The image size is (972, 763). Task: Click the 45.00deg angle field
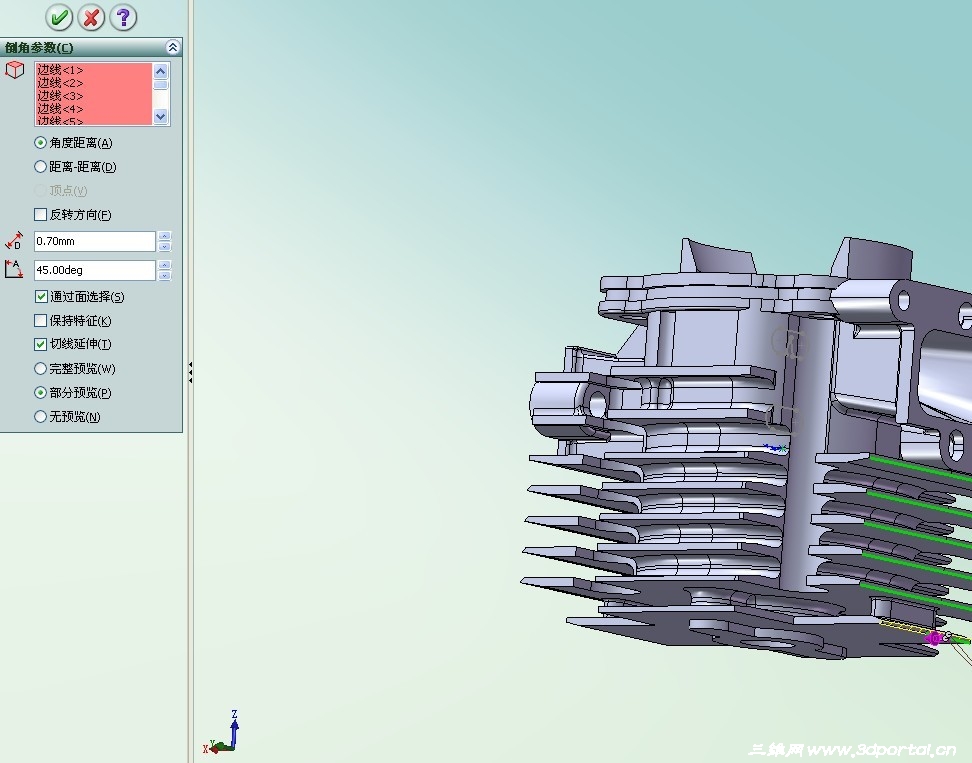(94, 270)
